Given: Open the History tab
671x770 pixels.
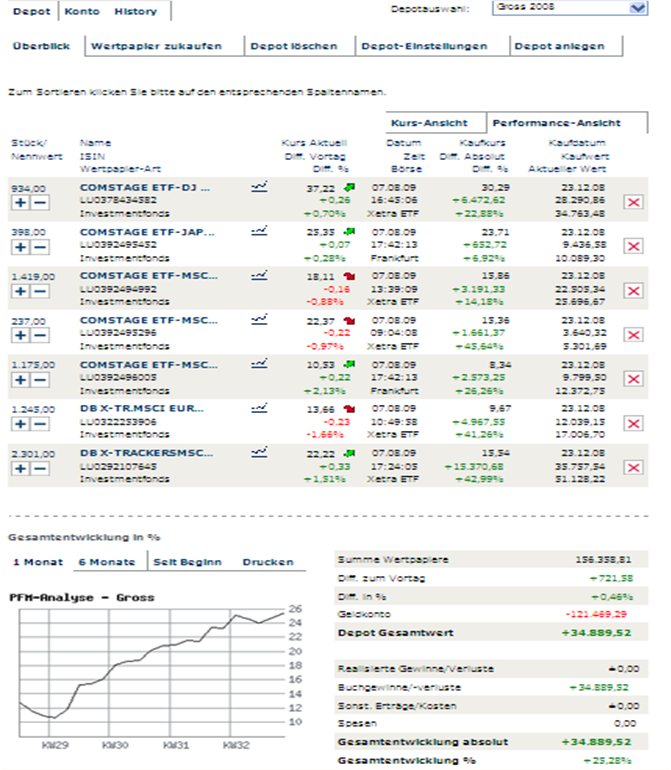Looking at the screenshot, I should click(x=135, y=11).
